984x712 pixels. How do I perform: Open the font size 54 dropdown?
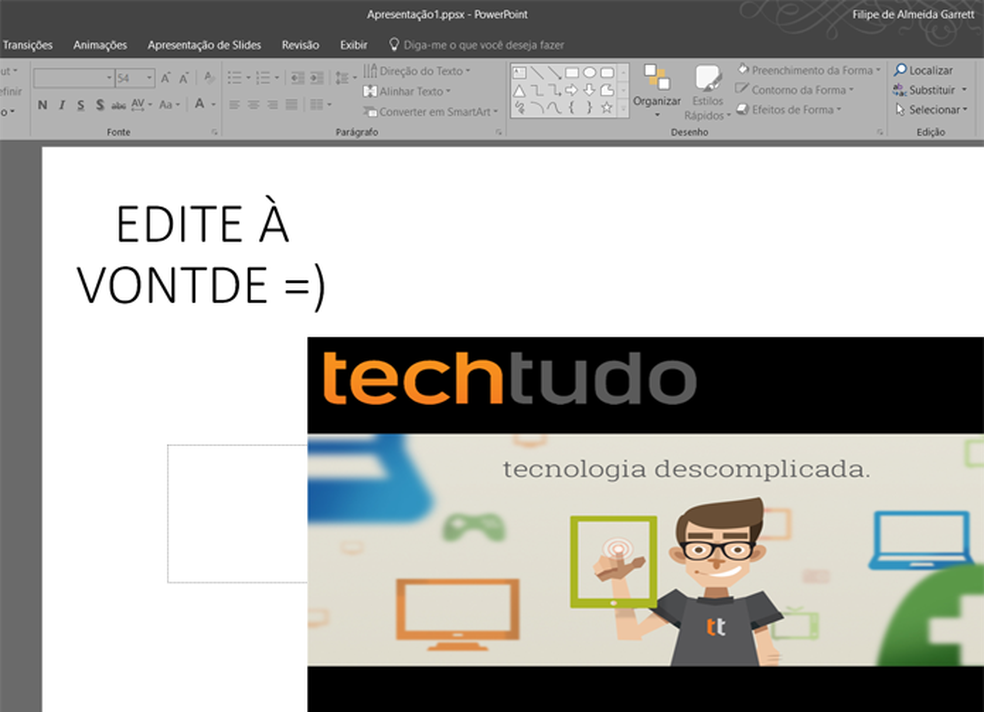click(149, 78)
